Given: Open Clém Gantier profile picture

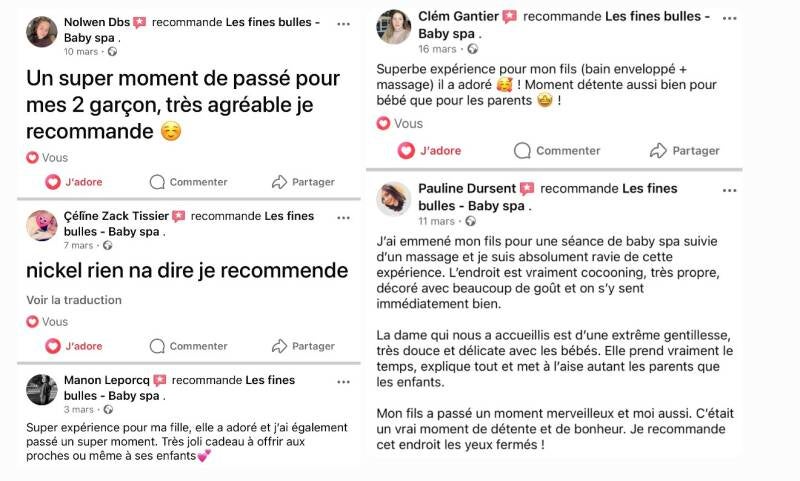Looking at the screenshot, I should click(x=394, y=26).
